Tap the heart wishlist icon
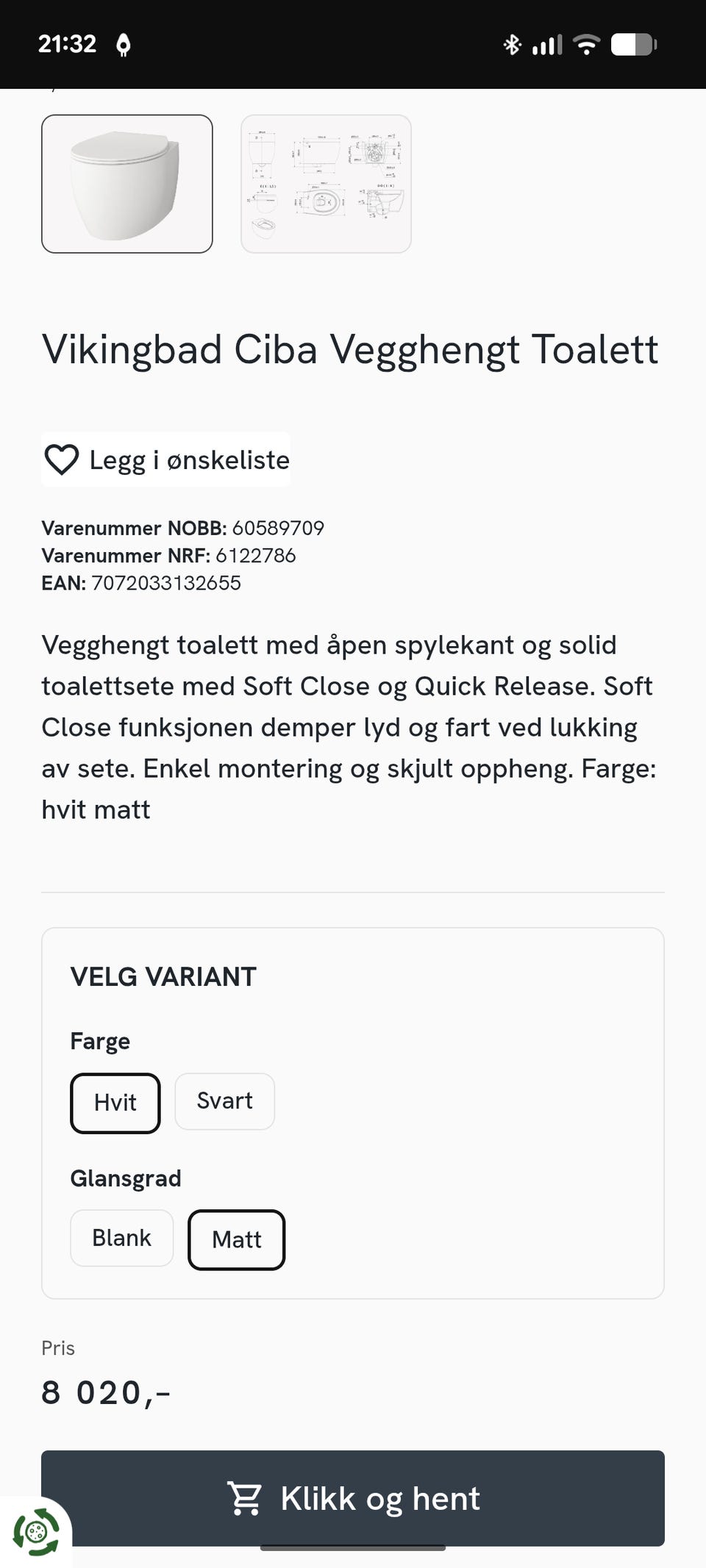Screen dimensions: 706x1568 pyautogui.click(x=62, y=460)
